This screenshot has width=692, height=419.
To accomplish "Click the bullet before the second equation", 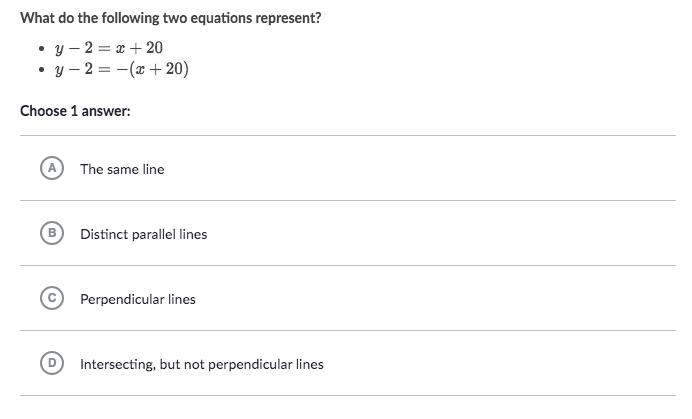I will (41, 70).
